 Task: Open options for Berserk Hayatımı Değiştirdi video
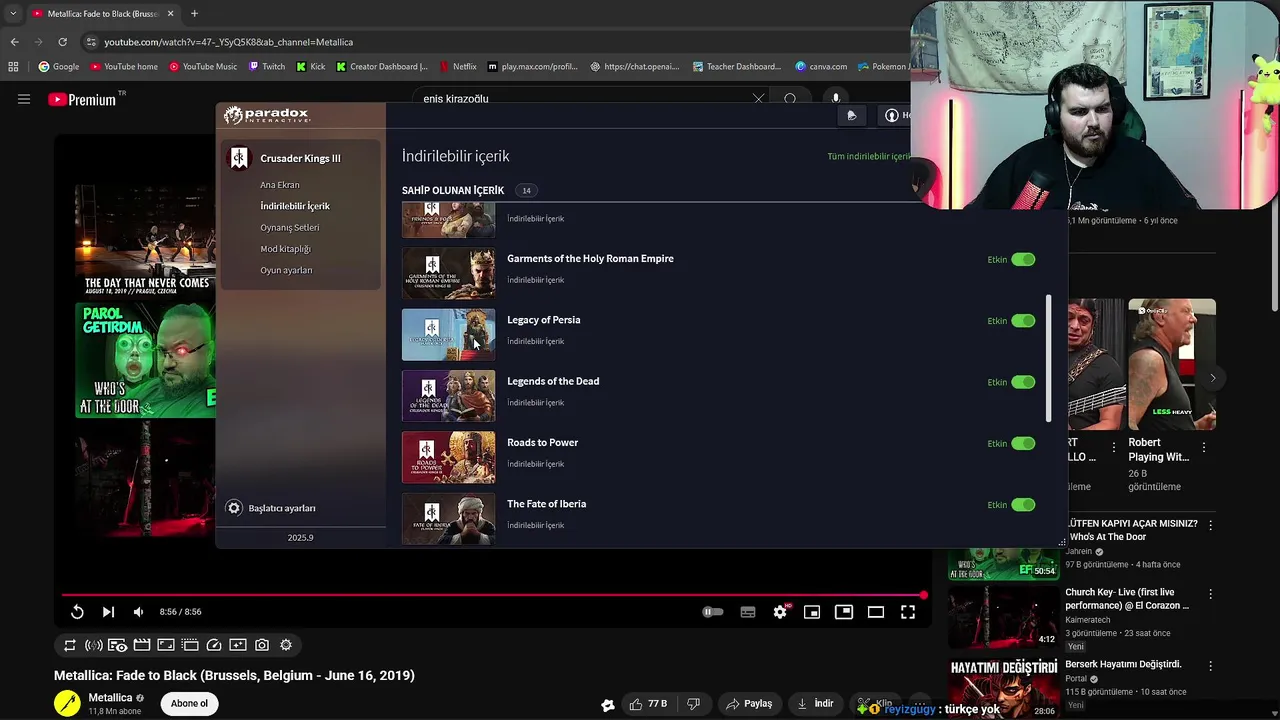(1210, 666)
